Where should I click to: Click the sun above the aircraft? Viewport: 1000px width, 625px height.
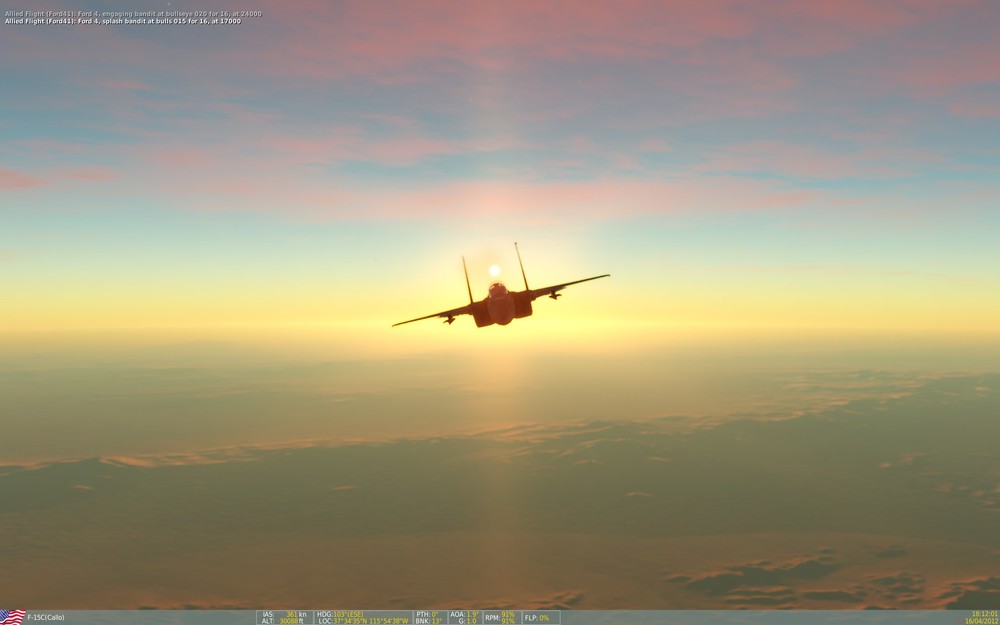coord(494,270)
